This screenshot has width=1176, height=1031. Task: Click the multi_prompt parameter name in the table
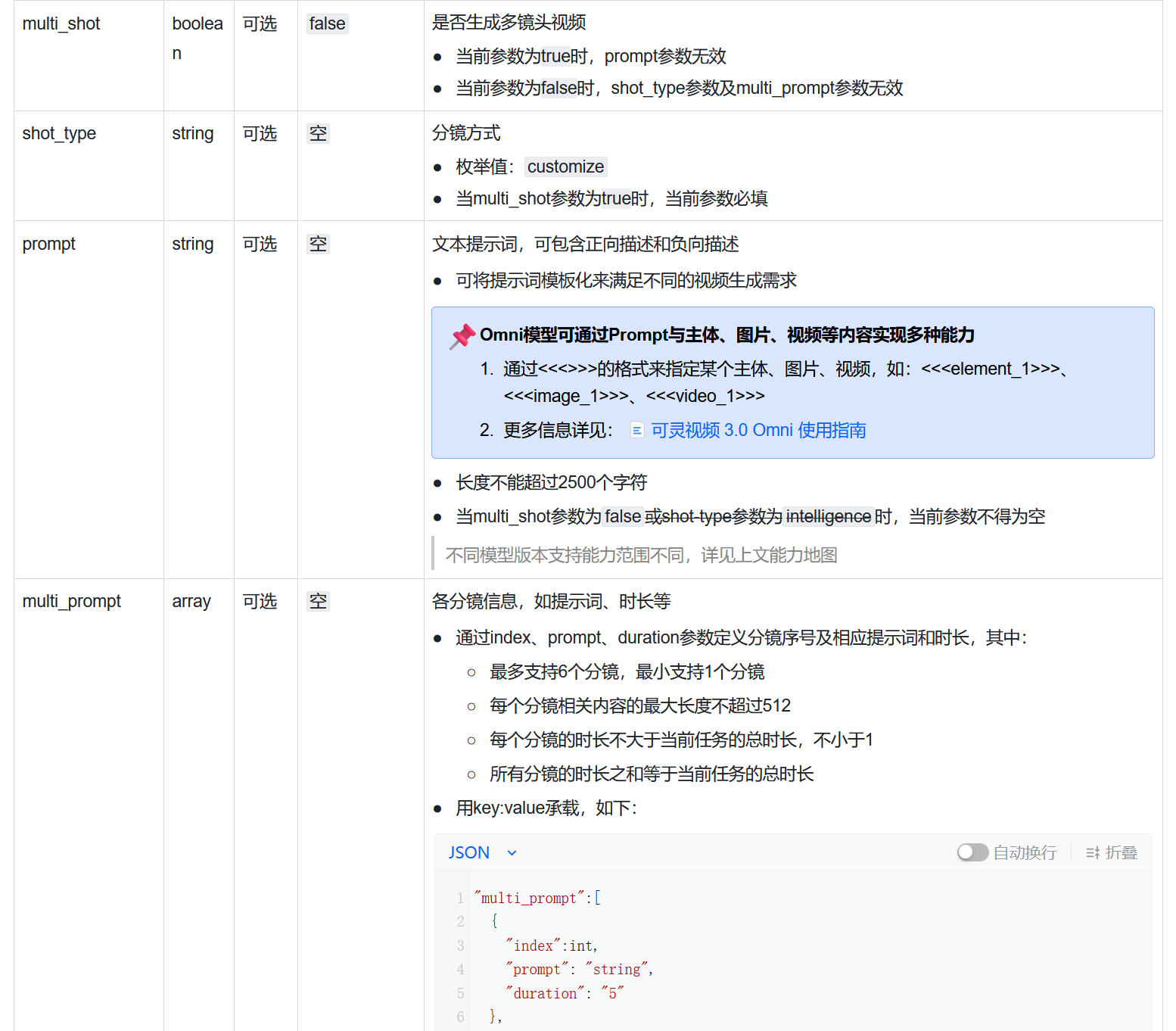(72, 602)
